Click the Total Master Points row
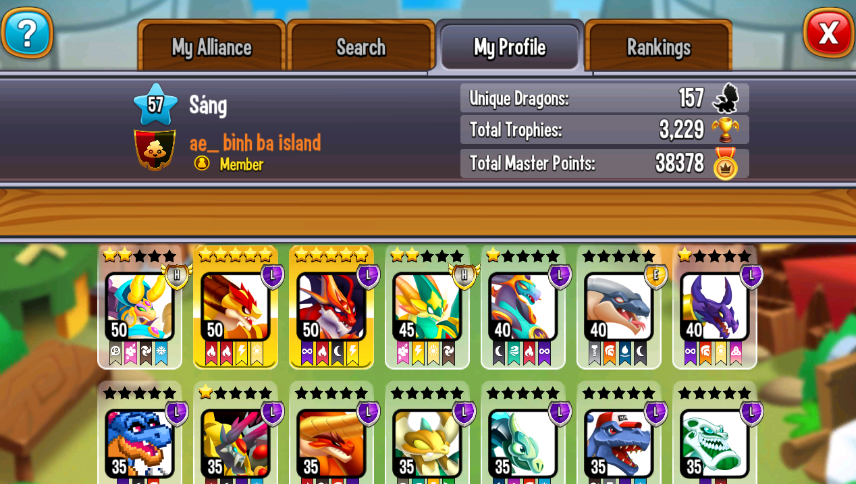Image resolution: width=856 pixels, height=484 pixels. [604, 163]
